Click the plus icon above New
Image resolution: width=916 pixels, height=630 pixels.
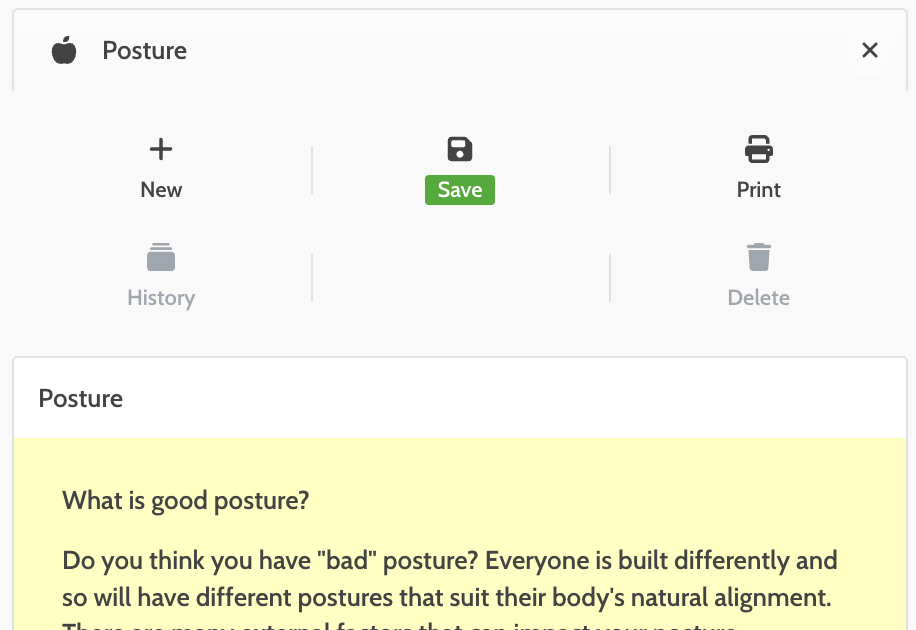coord(160,150)
